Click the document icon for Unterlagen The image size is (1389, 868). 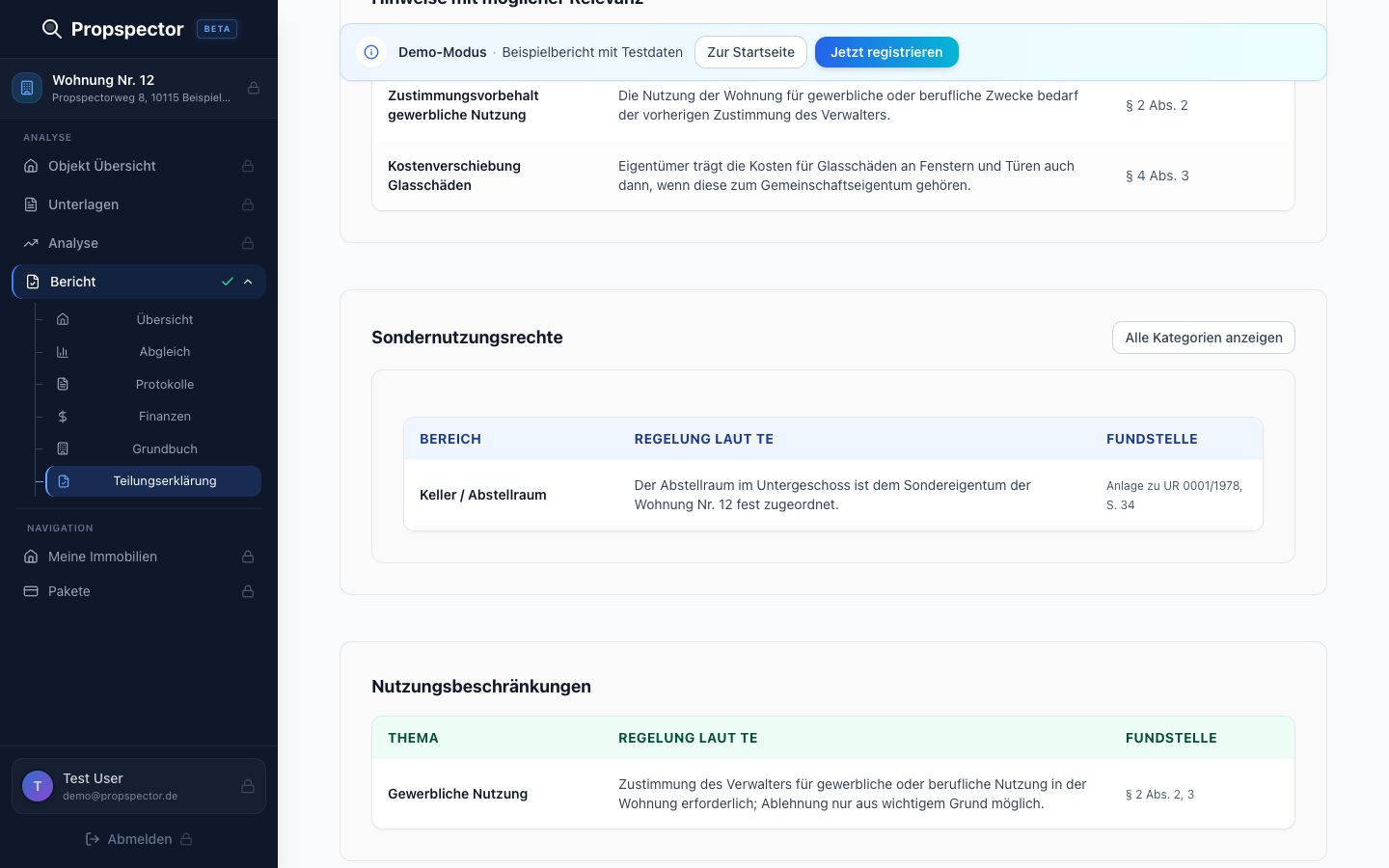pyautogui.click(x=31, y=204)
